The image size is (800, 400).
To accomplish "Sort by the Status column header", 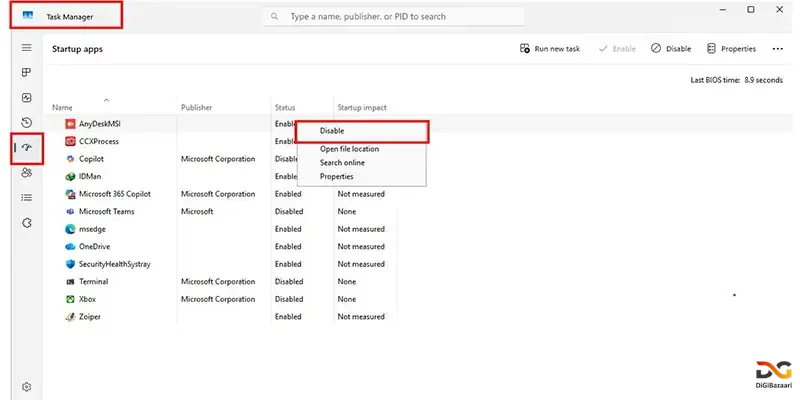I will click(x=285, y=108).
